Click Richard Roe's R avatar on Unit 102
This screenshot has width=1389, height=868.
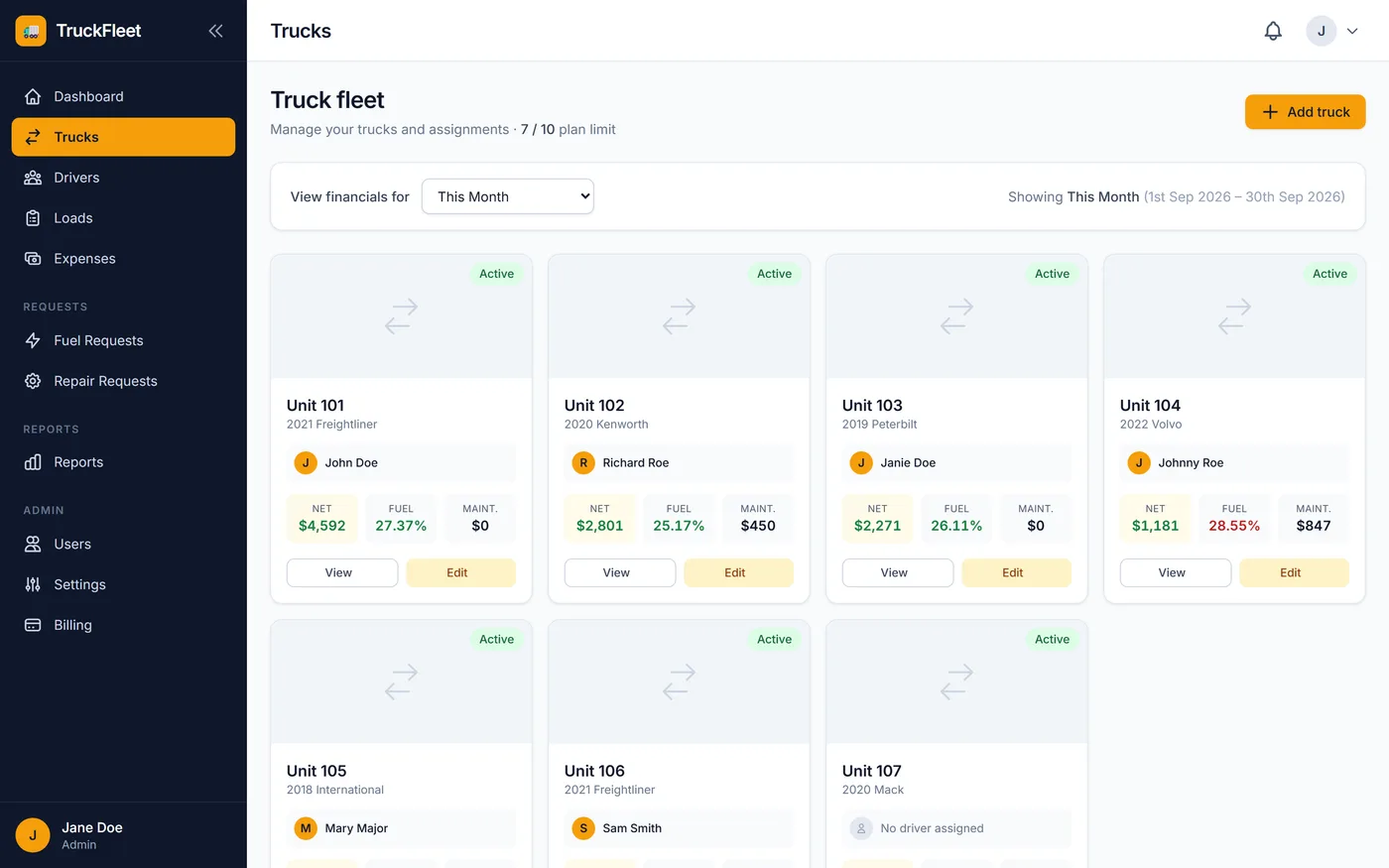583,462
